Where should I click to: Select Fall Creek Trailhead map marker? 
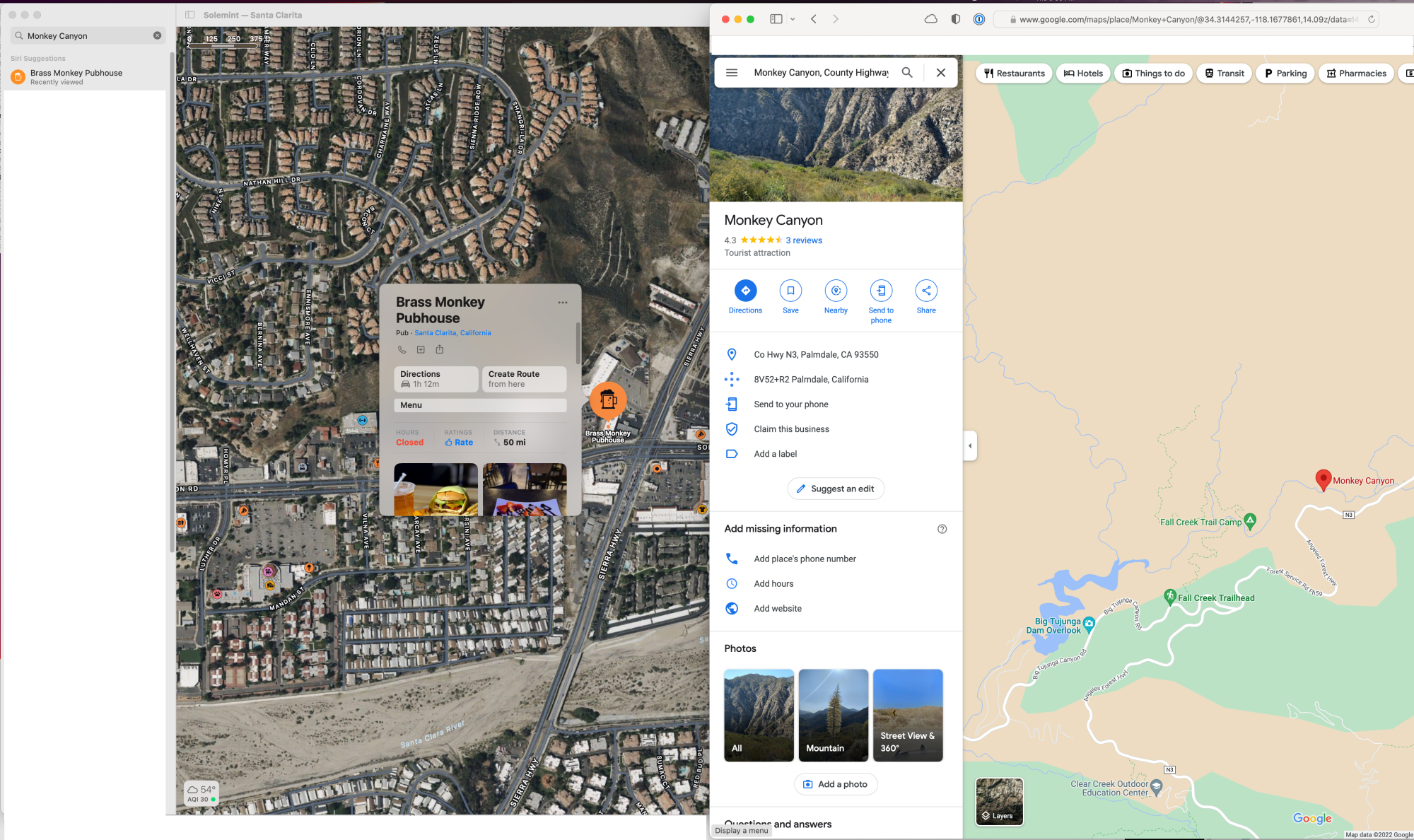[1170, 596]
